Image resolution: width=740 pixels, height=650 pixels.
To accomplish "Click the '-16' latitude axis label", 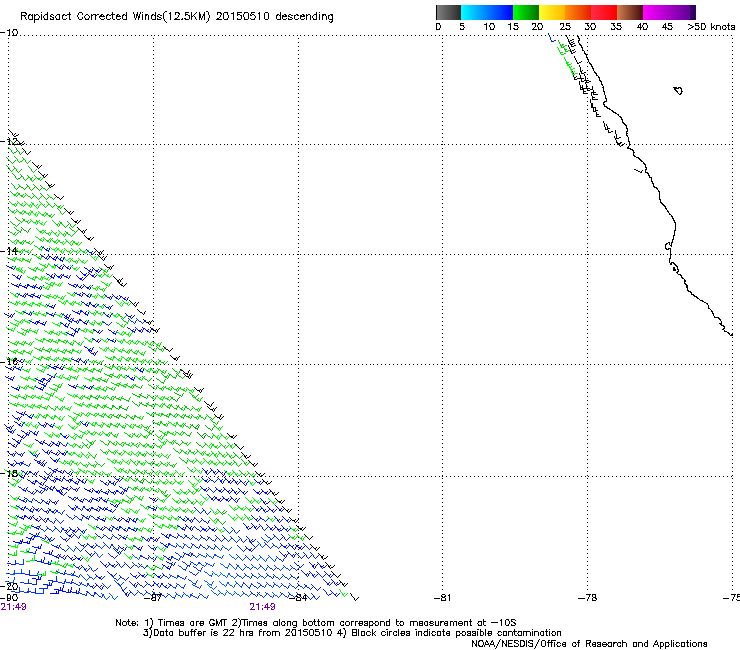I will tap(9, 362).
